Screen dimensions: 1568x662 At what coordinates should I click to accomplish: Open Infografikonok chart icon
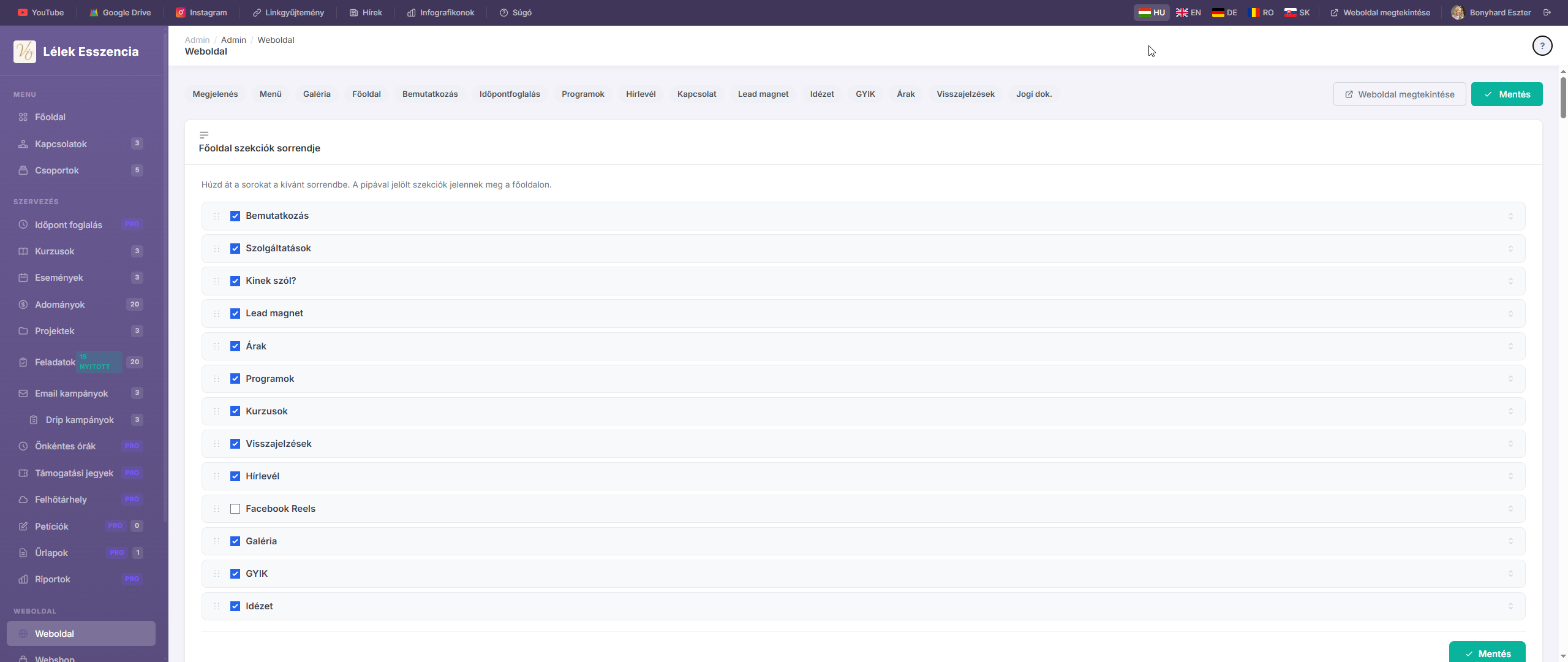412,12
